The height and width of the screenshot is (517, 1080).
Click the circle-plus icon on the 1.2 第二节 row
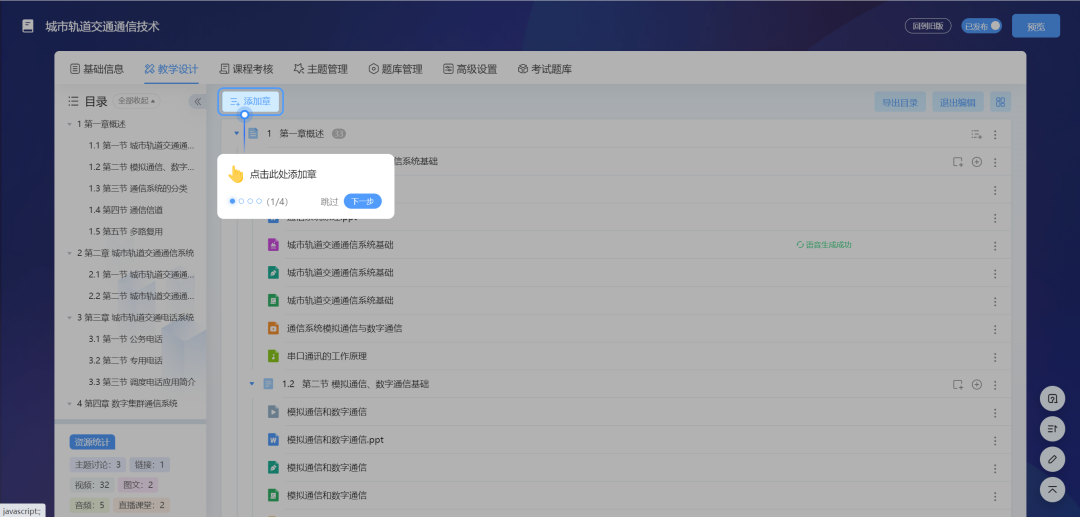pyautogui.click(x=976, y=384)
